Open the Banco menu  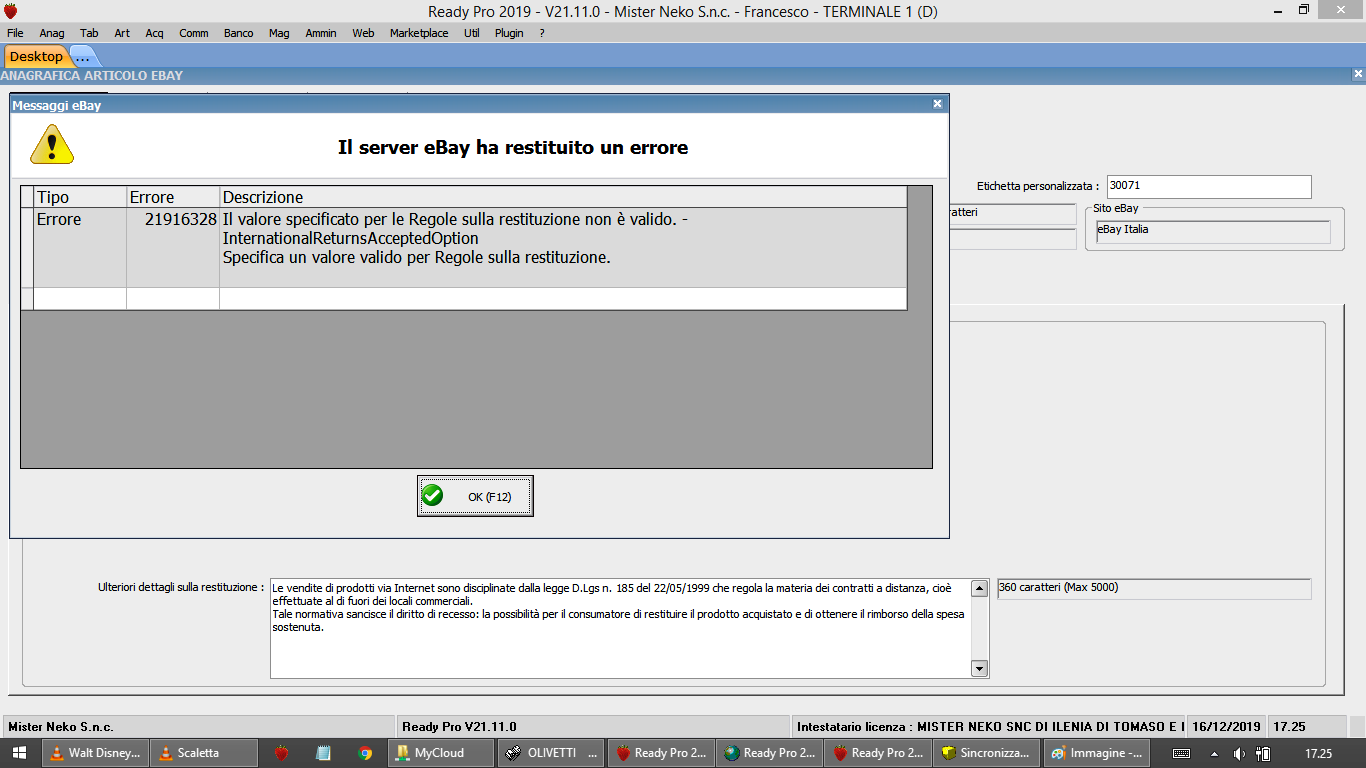click(x=238, y=33)
